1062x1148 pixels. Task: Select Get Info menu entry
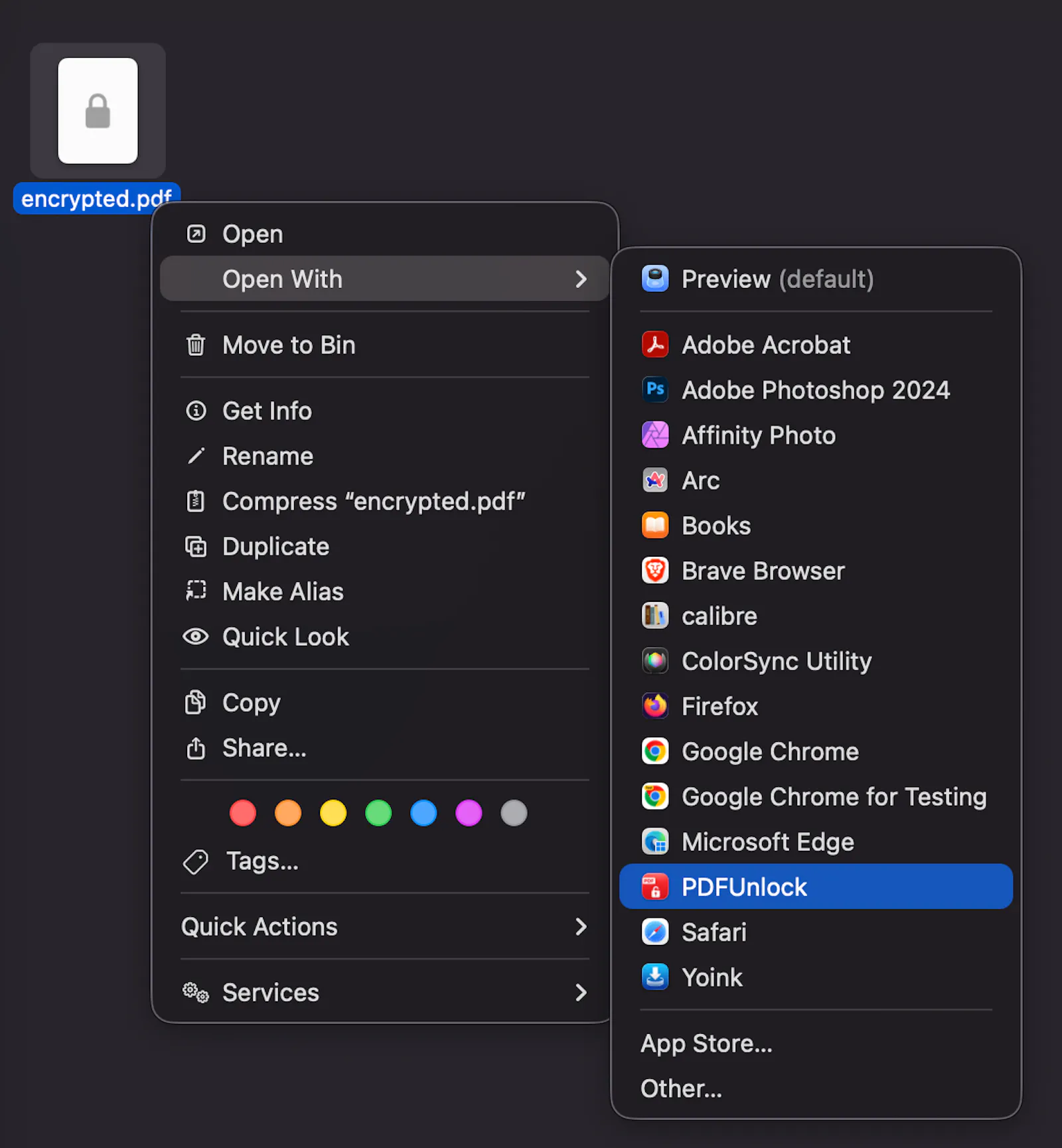point(384,410)
